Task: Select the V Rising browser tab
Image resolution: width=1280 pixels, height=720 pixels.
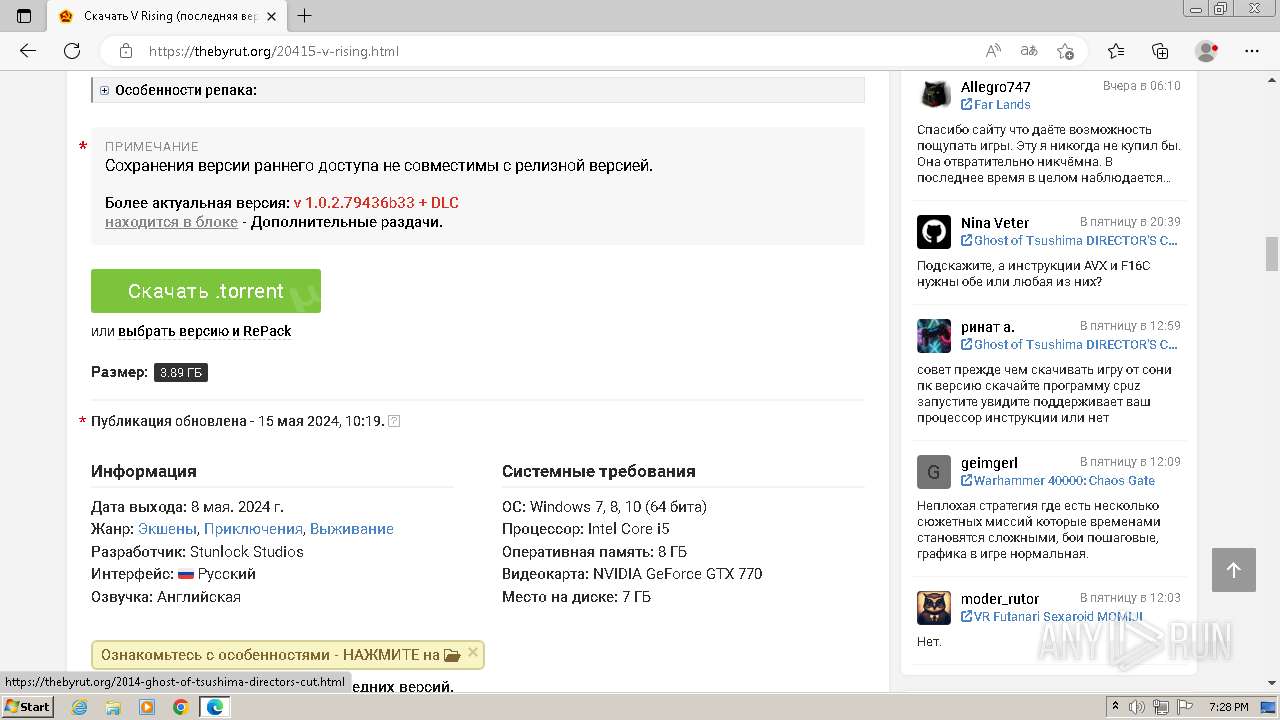Action: 168,16
